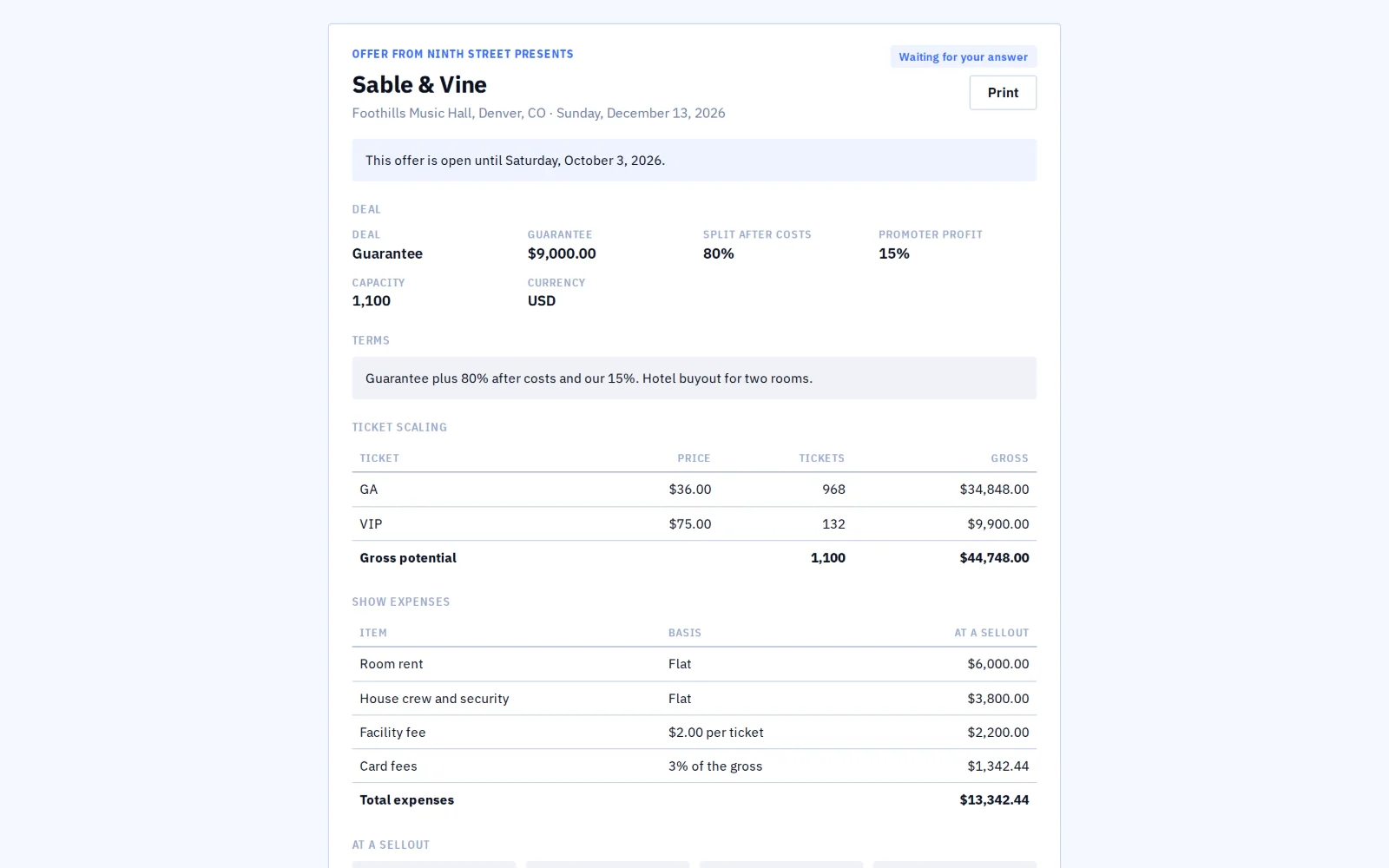Click the 'Basis' column header
Screen dimensions: 1389x868
pos(685,633)
